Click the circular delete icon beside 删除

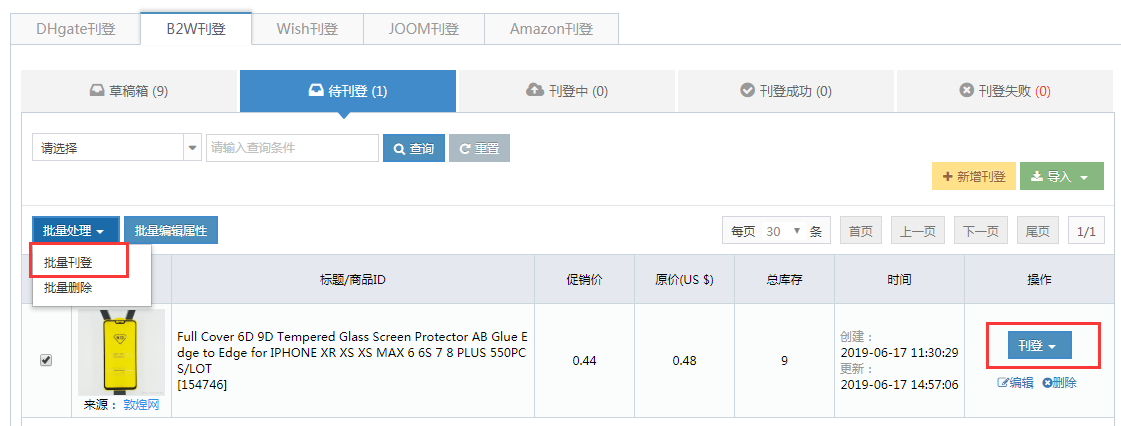pos(1047,383)
